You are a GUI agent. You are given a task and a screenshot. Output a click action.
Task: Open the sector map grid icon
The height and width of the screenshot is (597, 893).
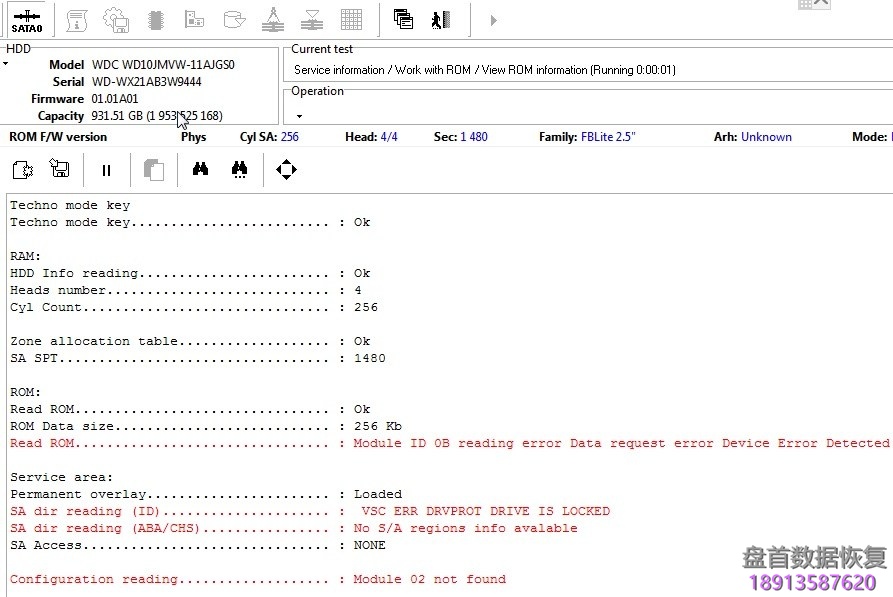click(350, 18)
